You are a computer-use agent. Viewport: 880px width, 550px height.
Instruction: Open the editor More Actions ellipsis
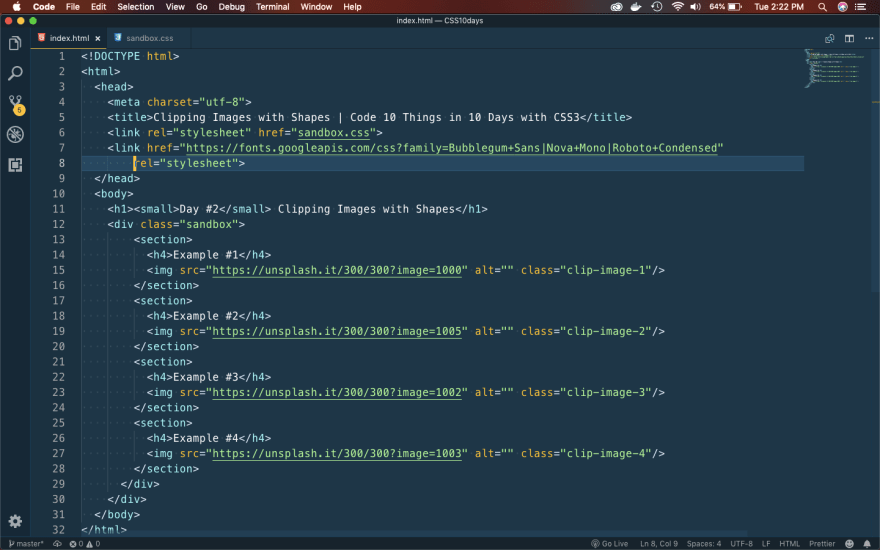[869, 39]
